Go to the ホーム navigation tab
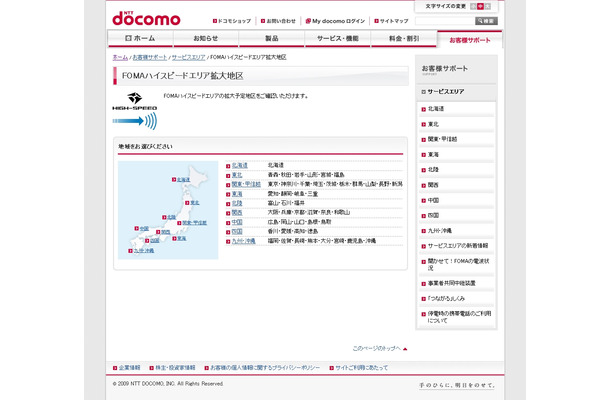Viewport: 610px width, 400px height. pyautogui.click(x=140, y=39)
